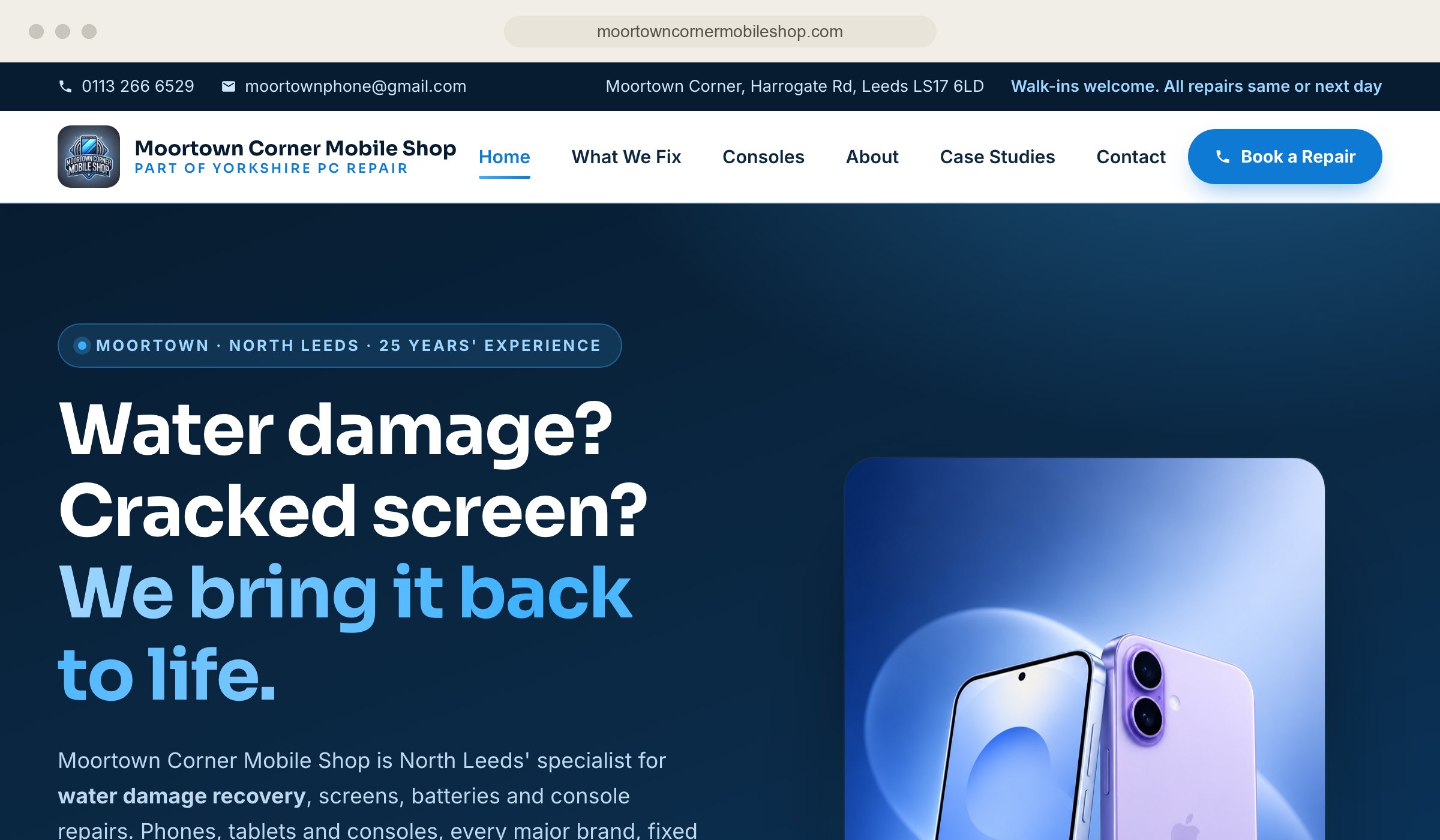Go to the Contact page
Image resolution: width=1440 pixels, height=840 pixels.
point(1131,157)
